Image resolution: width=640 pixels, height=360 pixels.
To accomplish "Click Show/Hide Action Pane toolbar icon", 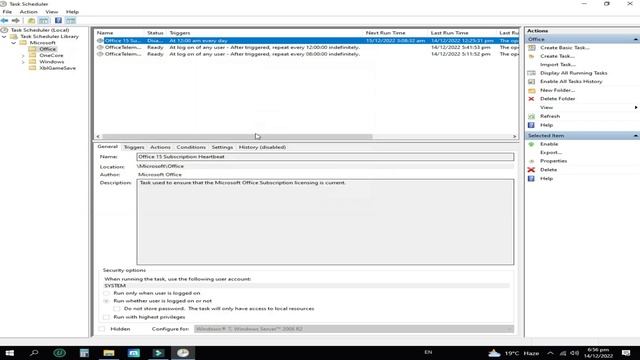I will 71,20.
